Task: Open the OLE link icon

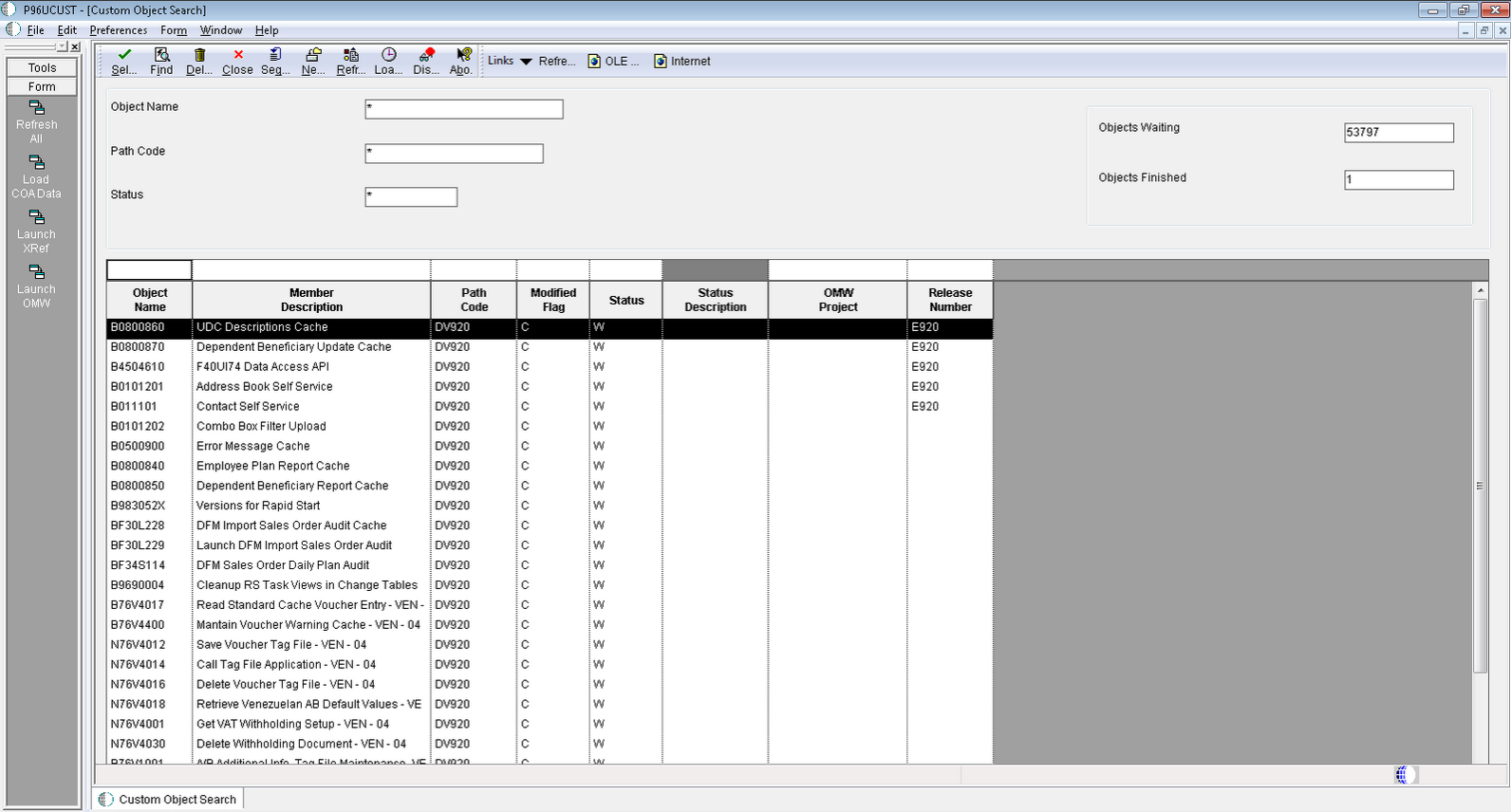Action: (594, 61)
